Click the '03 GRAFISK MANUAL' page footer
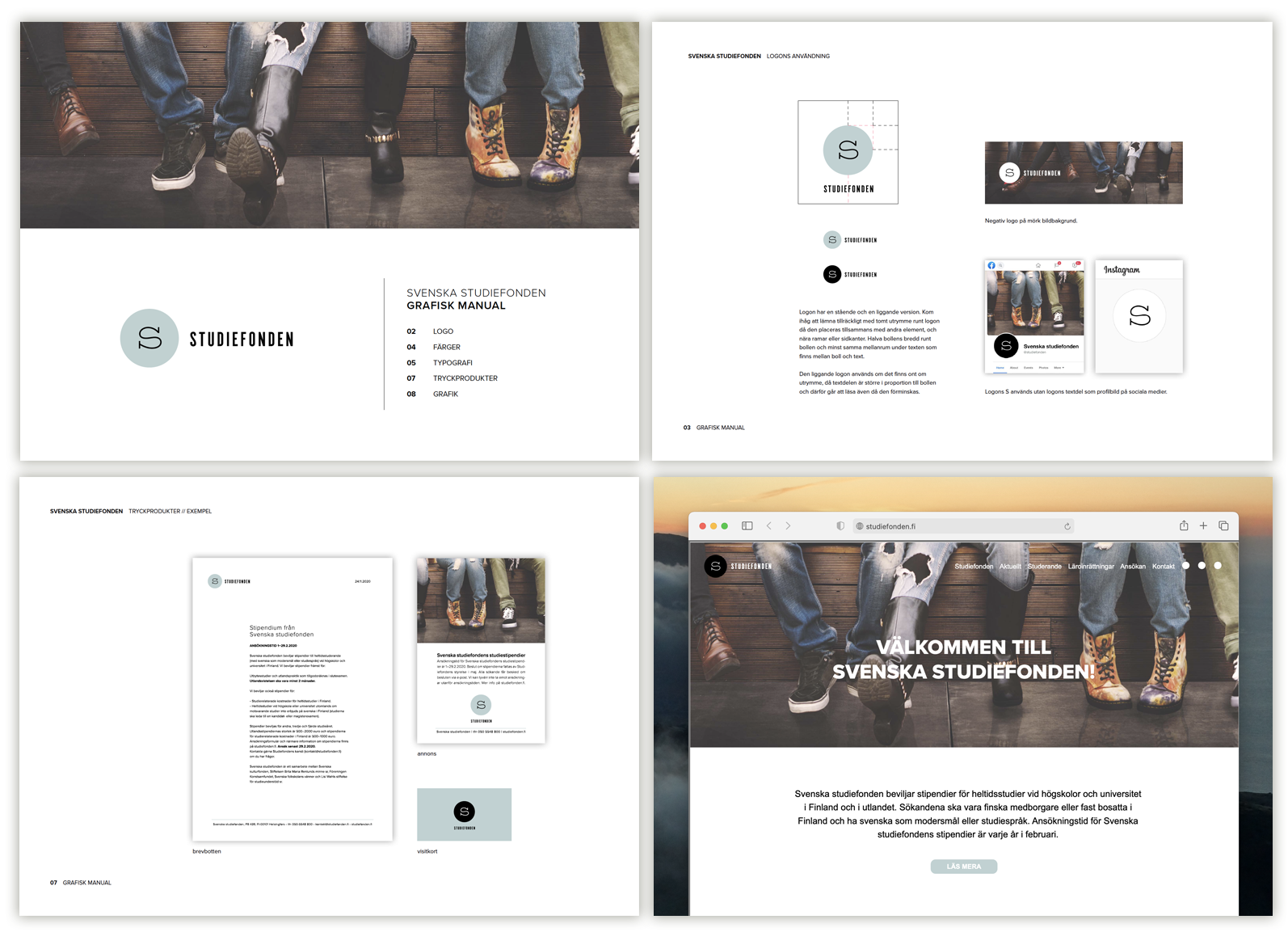The width and height of the screenshot is (1288, 949). click(x=714, y=428)
